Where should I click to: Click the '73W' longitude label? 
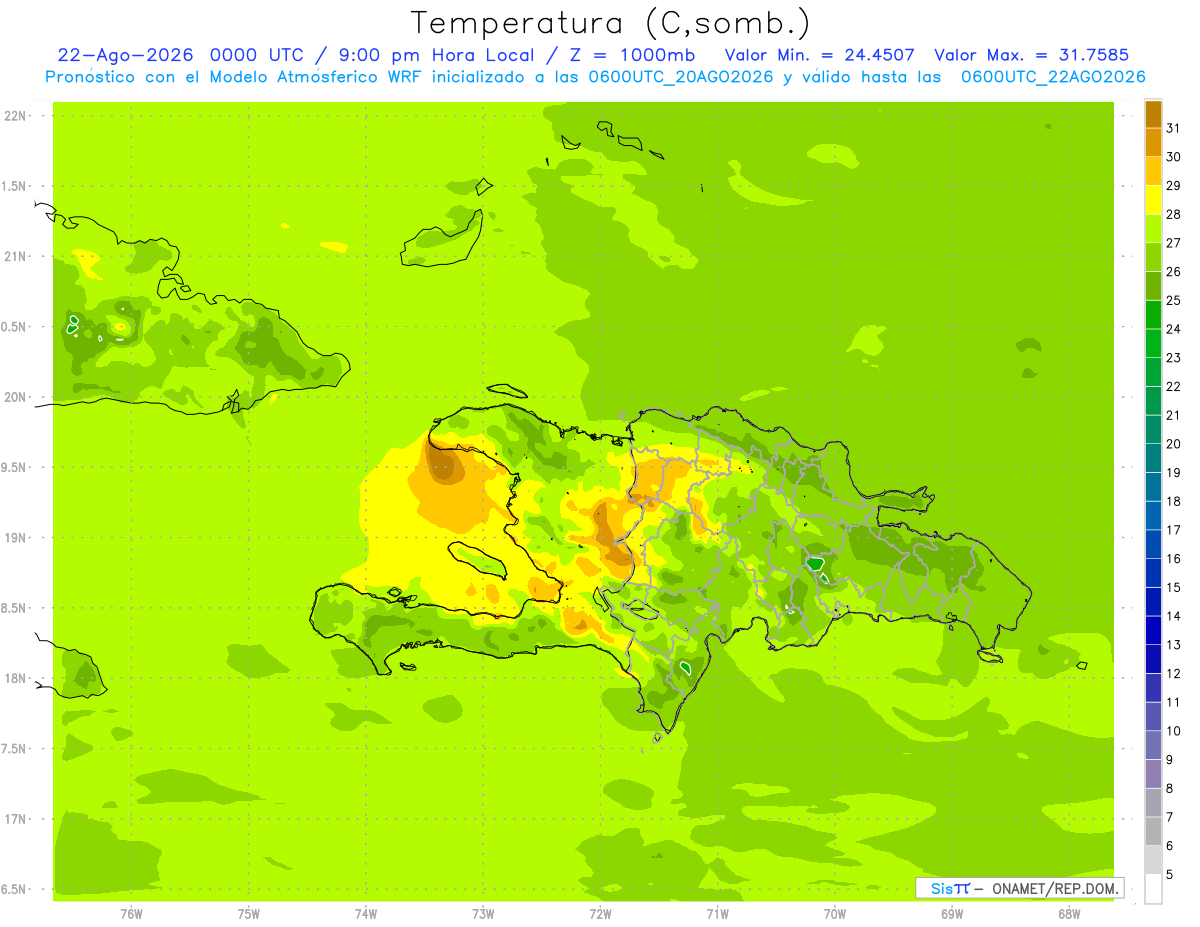point(483,914)
